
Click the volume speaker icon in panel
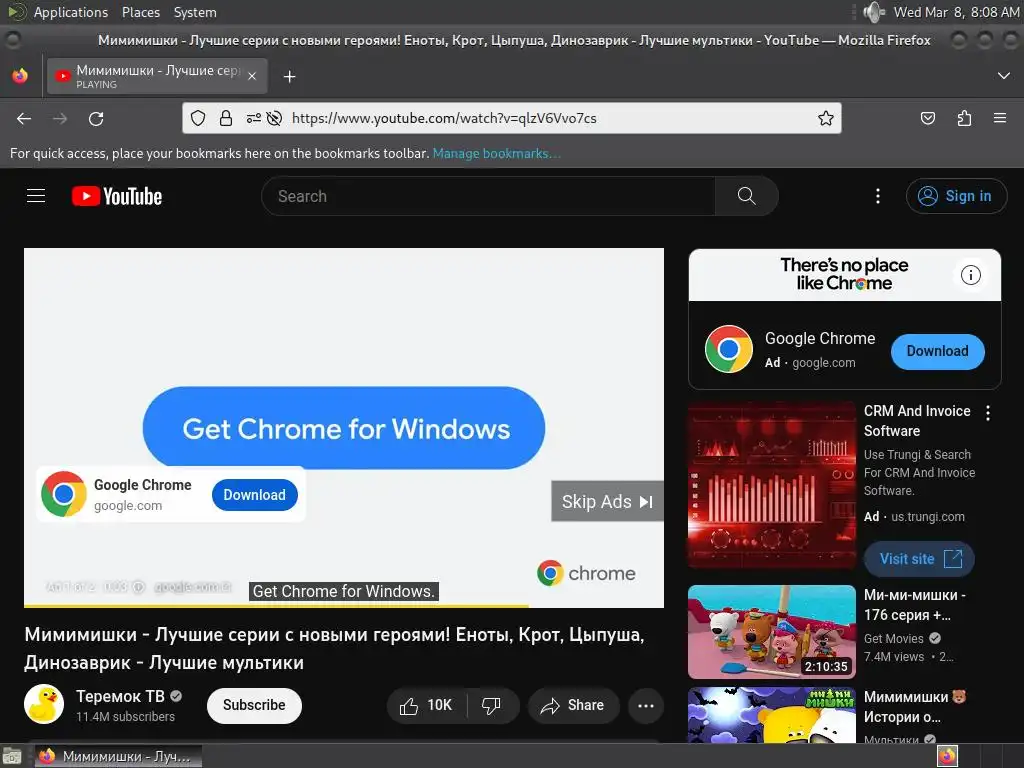(873, 12)
